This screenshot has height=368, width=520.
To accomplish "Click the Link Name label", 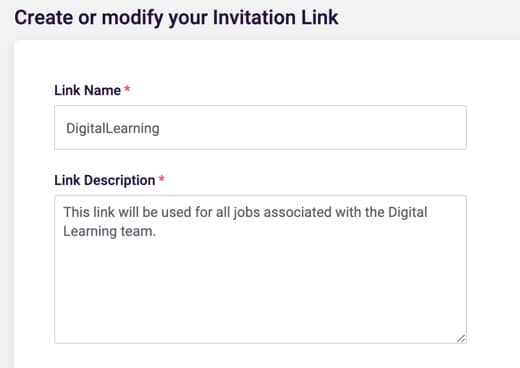I will click(x=87, y=90).
